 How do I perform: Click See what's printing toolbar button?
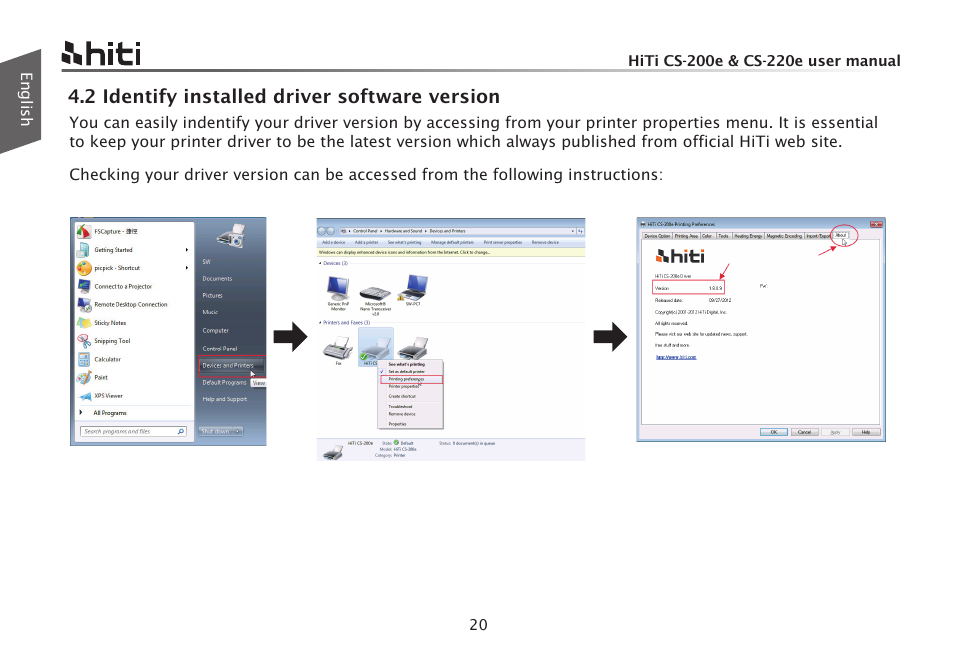[404, 243]
